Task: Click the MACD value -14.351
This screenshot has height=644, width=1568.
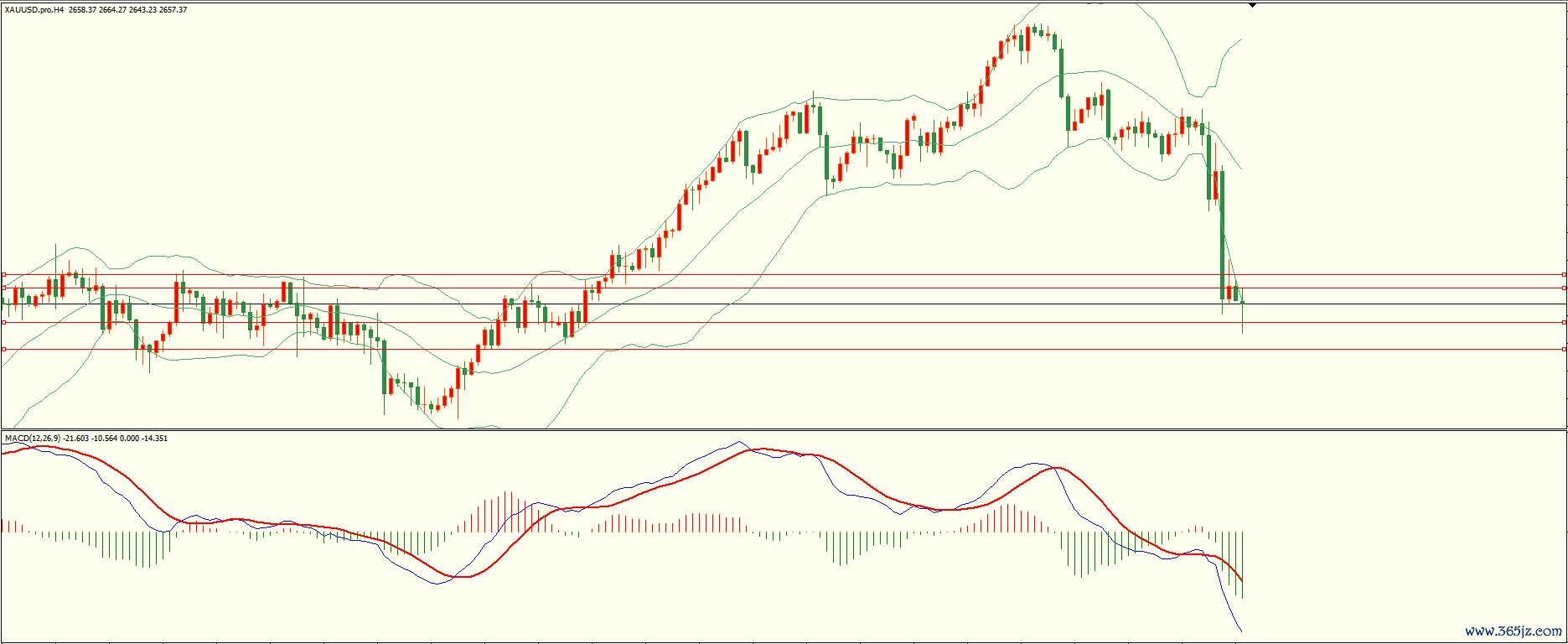Action: point(155,439)
